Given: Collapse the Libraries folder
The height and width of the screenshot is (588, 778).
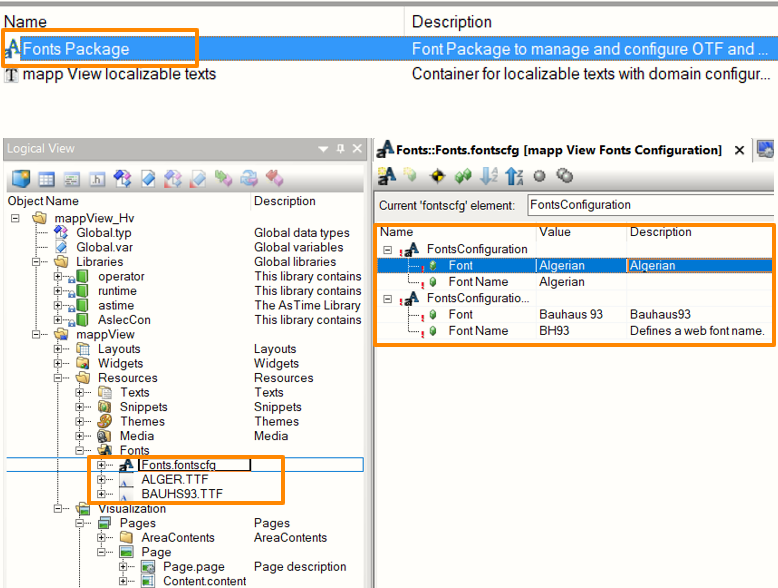Looking at the screenshot, I should coord(36,261).
